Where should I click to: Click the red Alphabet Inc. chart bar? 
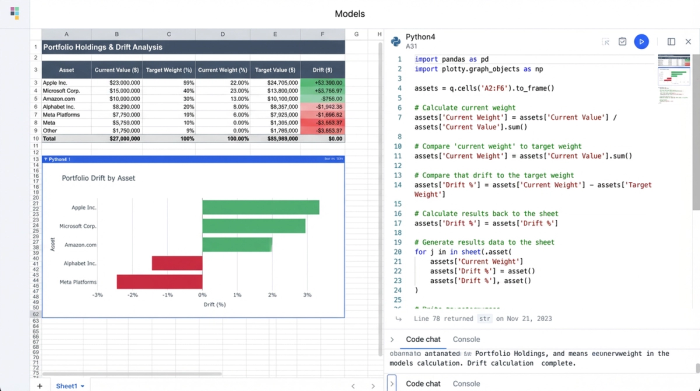coord(177,263)
